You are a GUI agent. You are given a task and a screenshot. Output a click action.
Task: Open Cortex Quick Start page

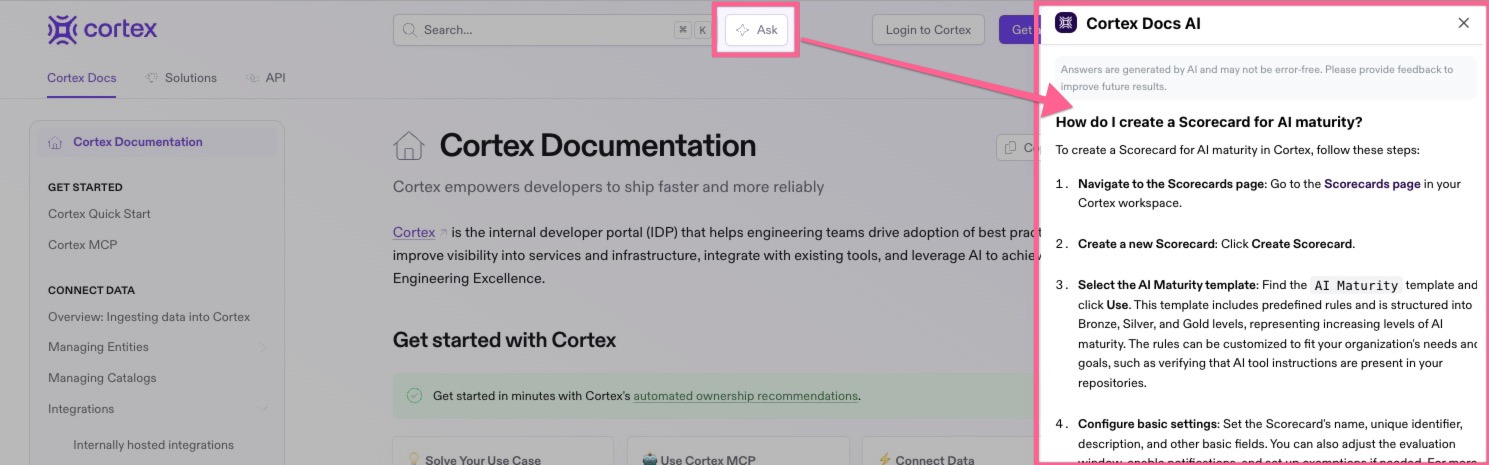pyautogui.click(x=99, y=214)
